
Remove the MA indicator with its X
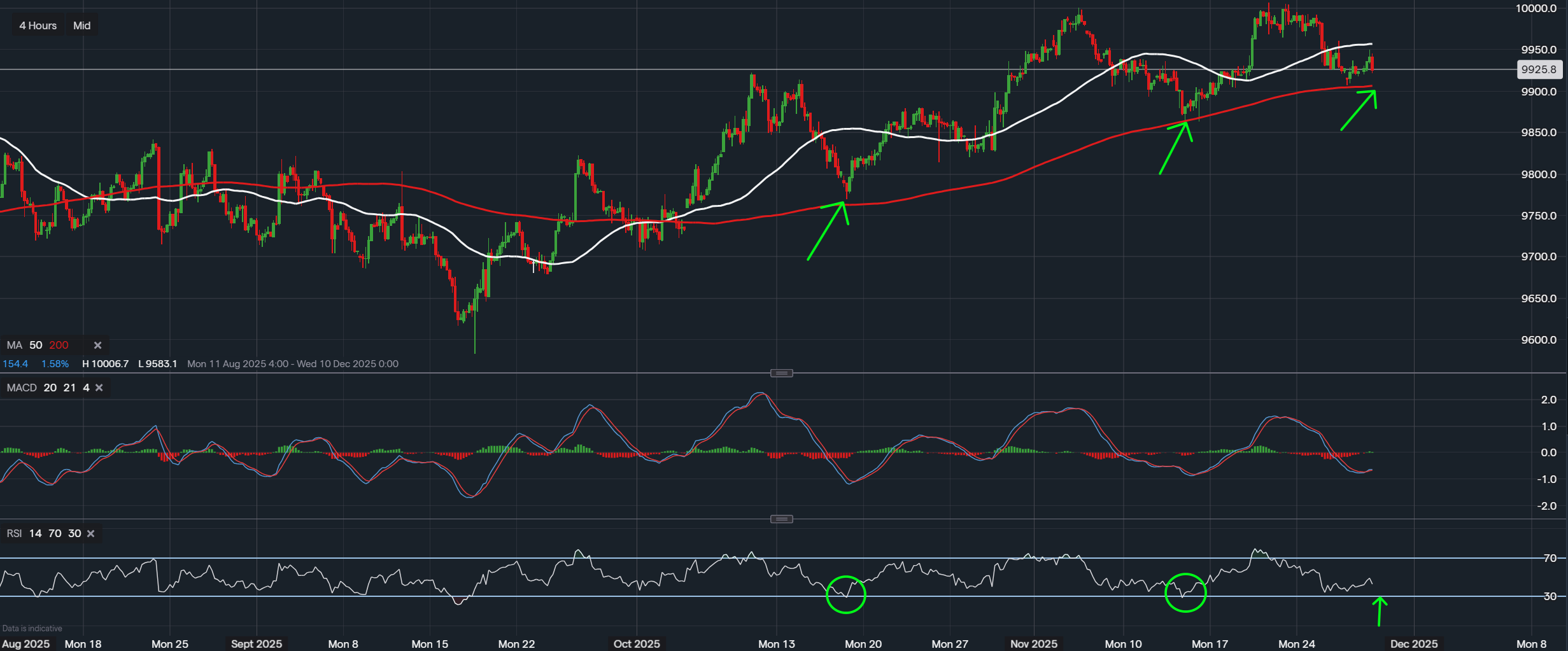97,345
